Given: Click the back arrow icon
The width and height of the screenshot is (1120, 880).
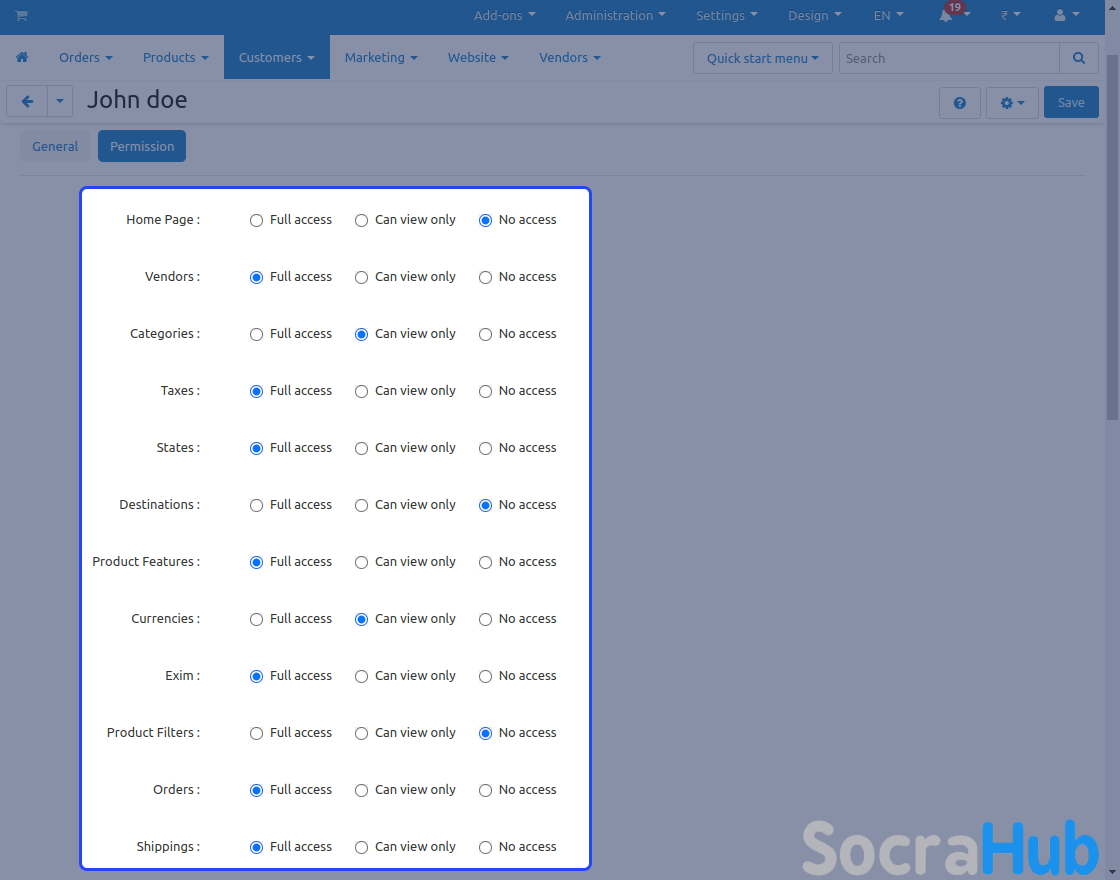Looking at the screenshot, I should pyautogui.click(x=27, y=102).
